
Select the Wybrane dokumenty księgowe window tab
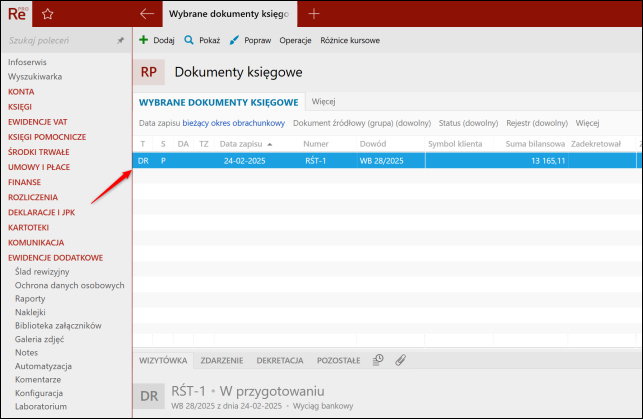(x=229, y=14)
